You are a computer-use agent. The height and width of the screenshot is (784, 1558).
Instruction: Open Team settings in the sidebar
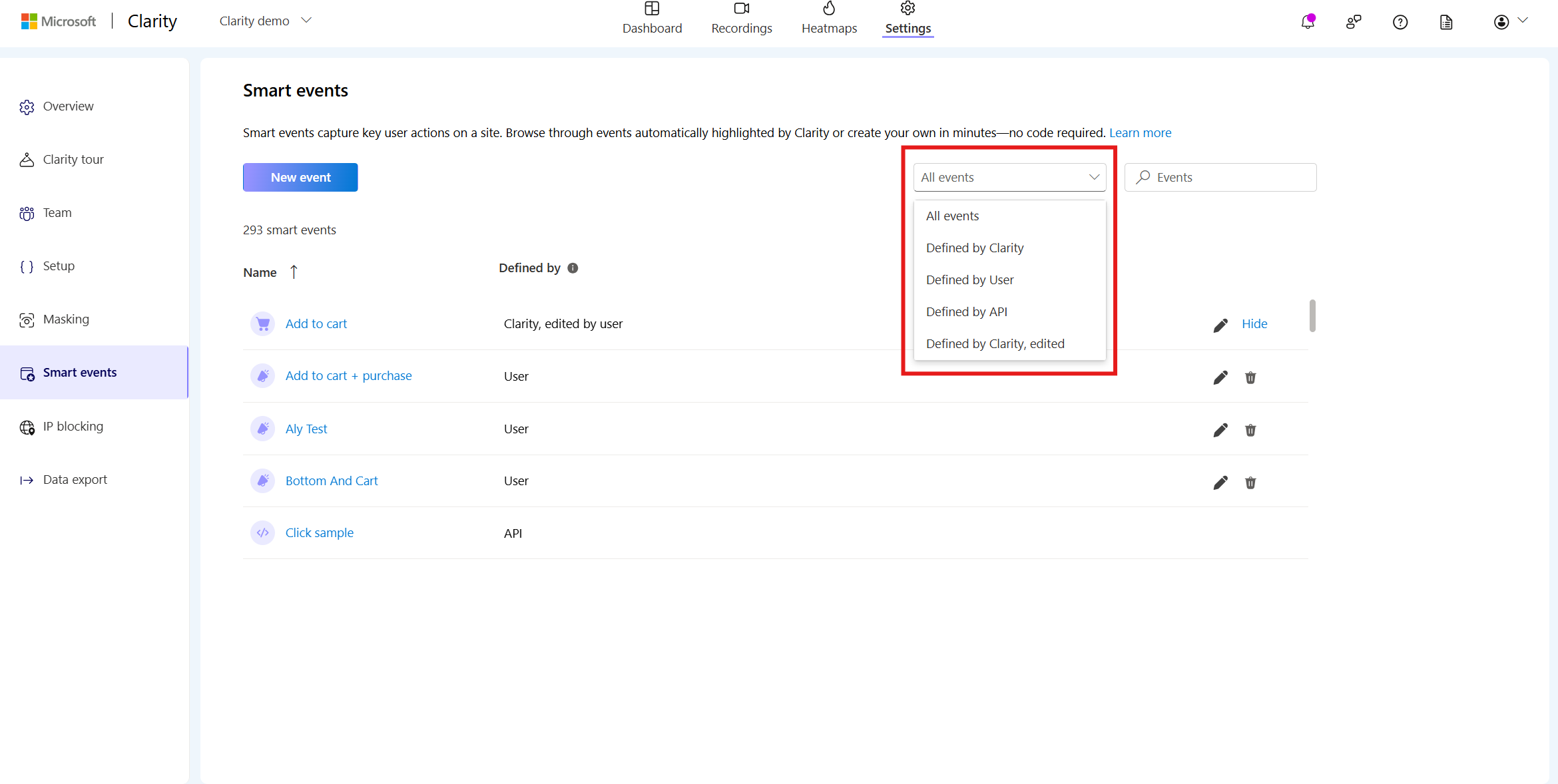click(94, 213)
